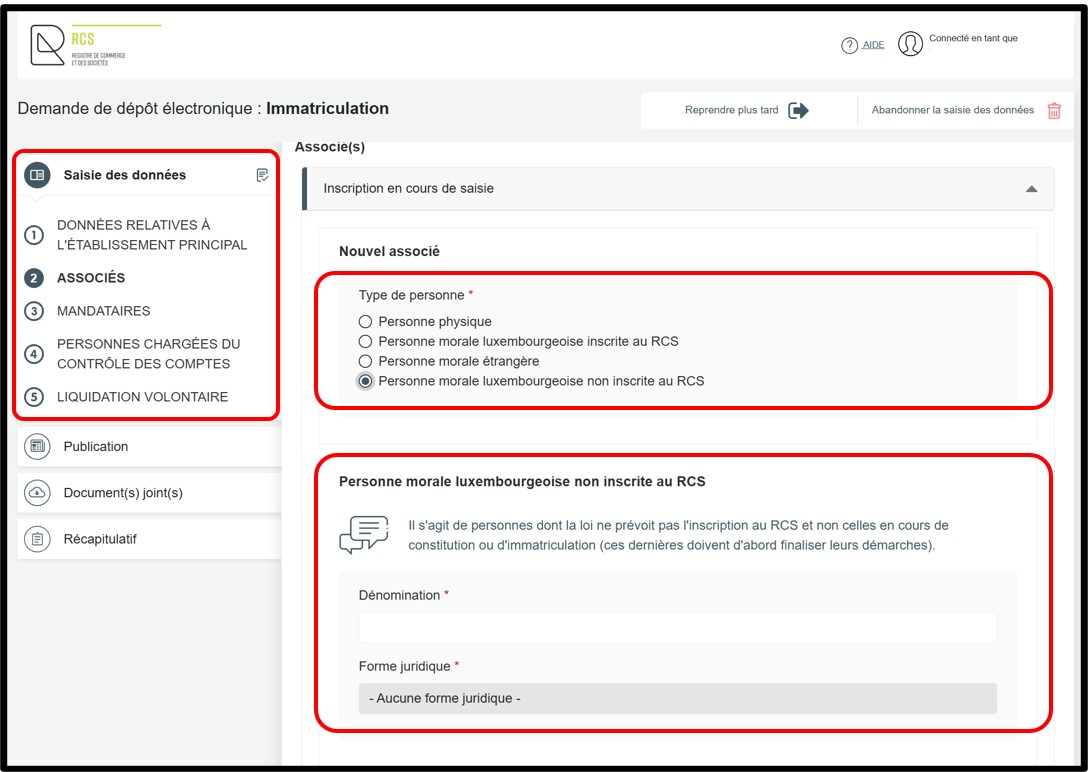Click the Publication newspaper icon

click(37, 447)
